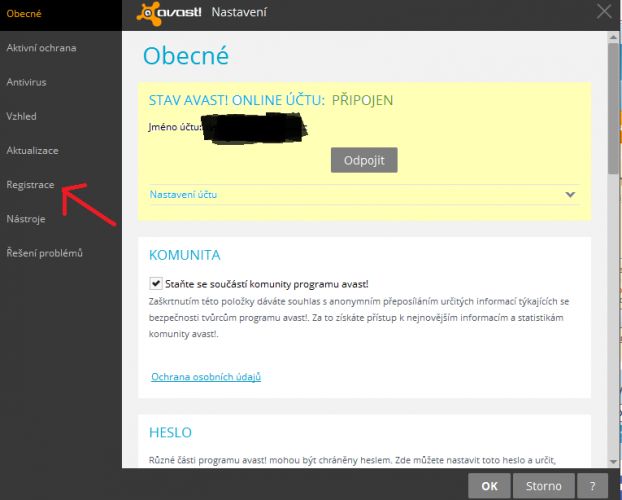622x500 pixels.
Task: Confirm settings with OK
Action: coord(489,486)
